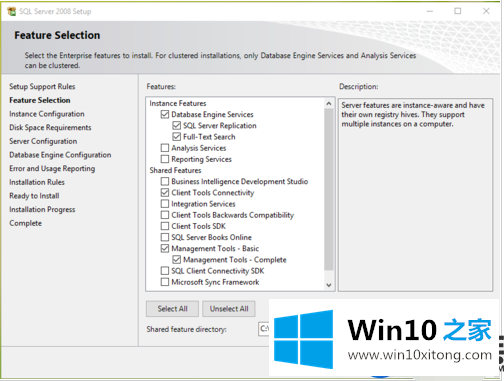Select Ready to Install step
Viewport: 504px width, 381px height.
coord(34,196)
